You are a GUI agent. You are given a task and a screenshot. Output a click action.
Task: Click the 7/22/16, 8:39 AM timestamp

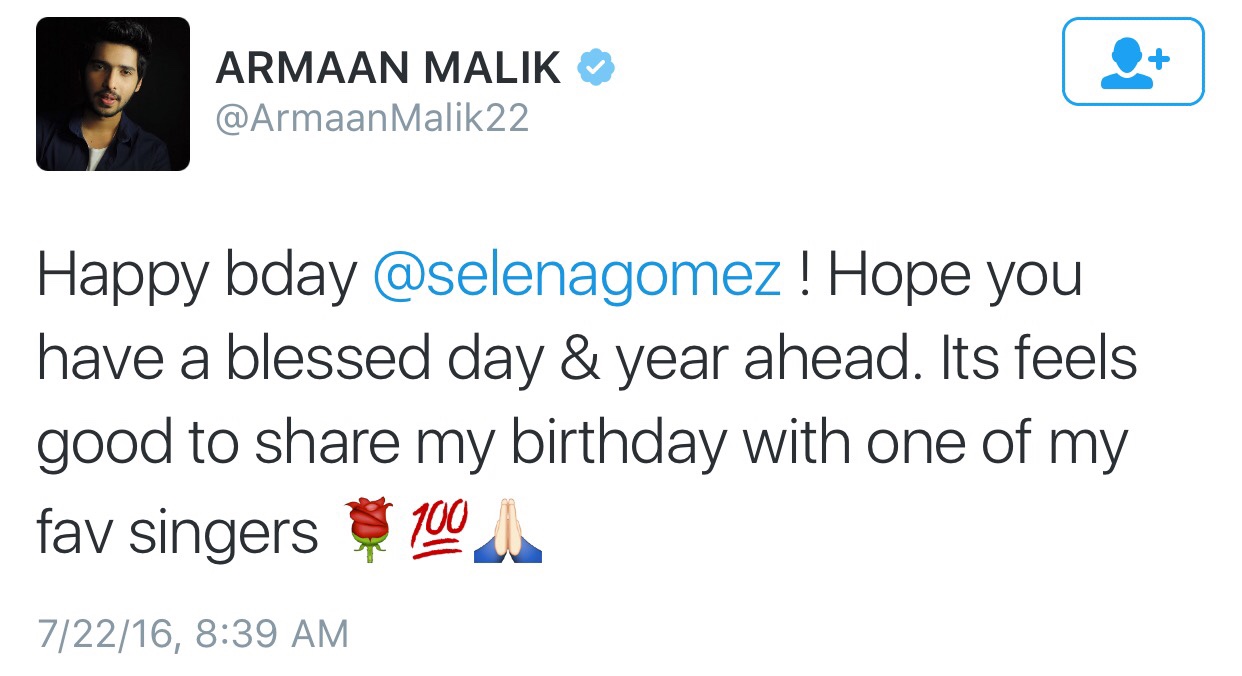[x=193, y=634]
